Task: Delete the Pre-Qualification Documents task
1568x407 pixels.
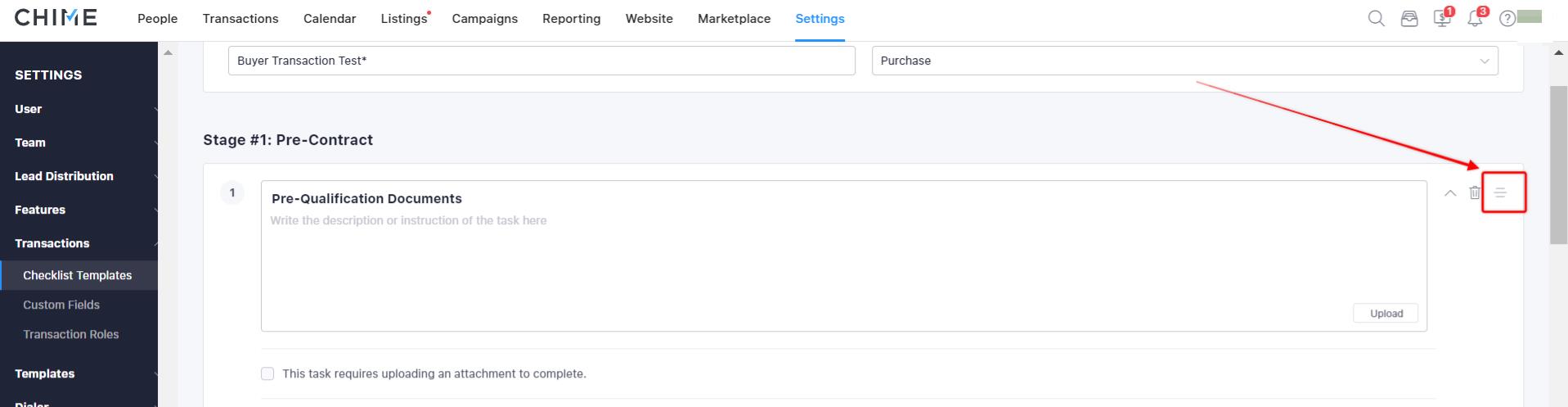Action: [1474, 193]
